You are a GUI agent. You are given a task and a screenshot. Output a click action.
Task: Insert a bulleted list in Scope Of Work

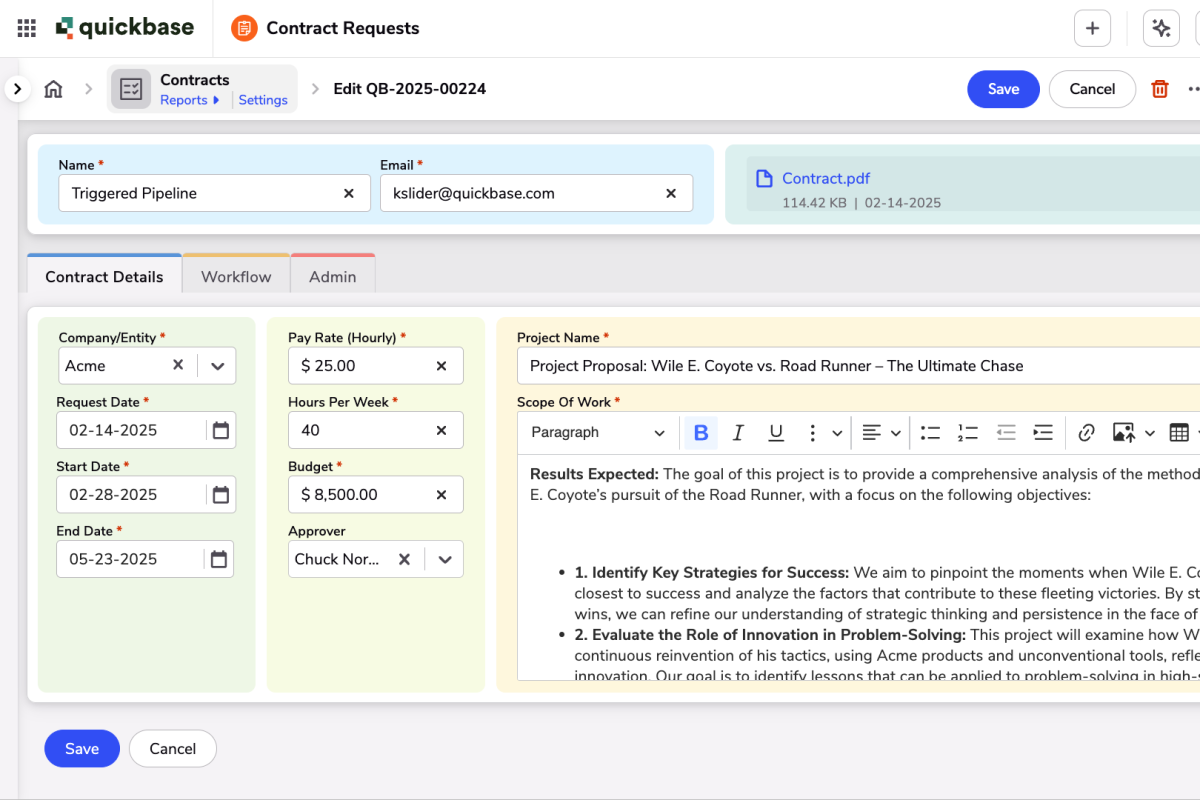pos(930,432)
